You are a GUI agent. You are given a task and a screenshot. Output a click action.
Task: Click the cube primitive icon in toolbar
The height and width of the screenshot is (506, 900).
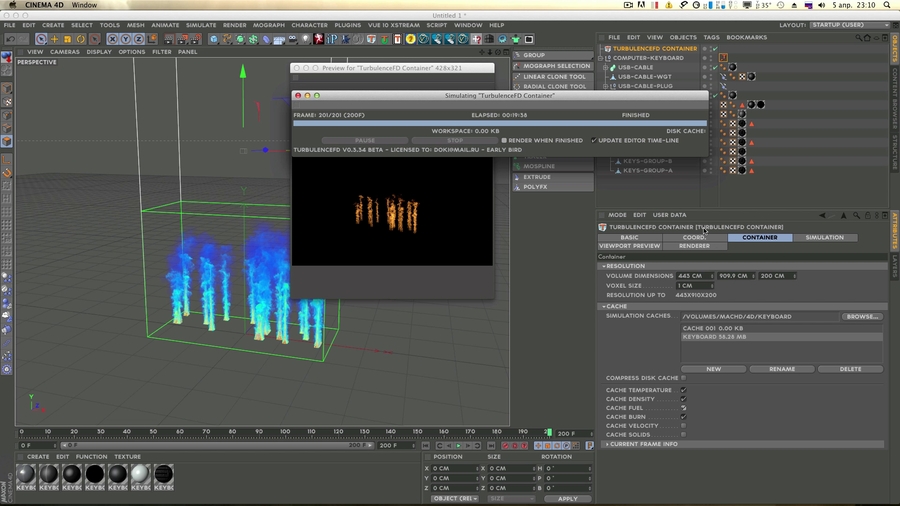(214, 39)
